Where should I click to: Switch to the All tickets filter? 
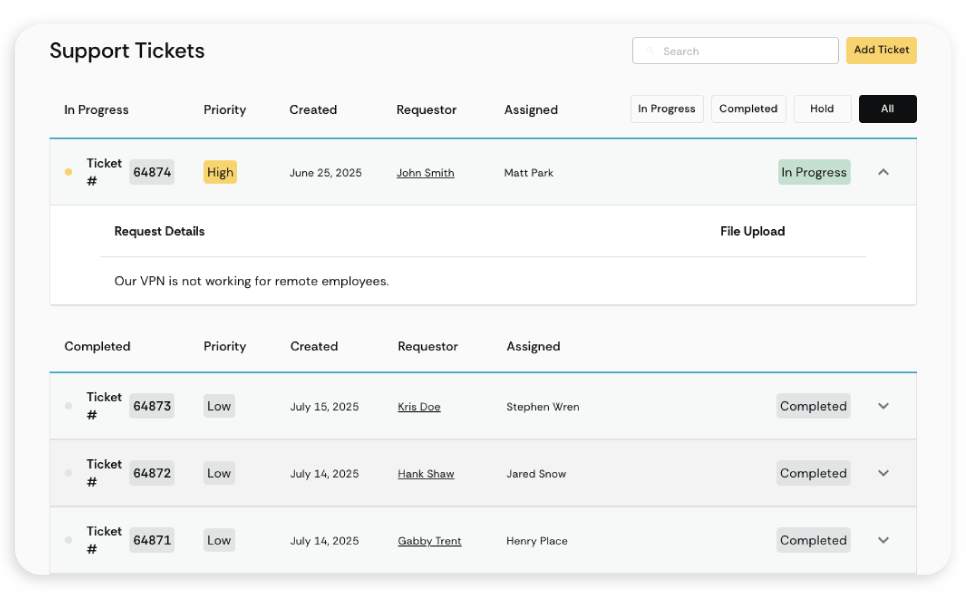(887, 109)
